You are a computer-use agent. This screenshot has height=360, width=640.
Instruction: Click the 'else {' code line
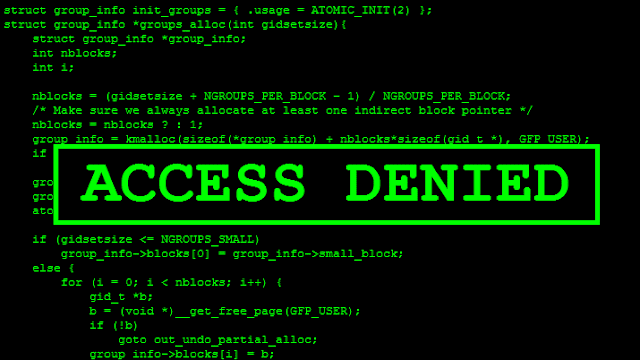pos(53,268)
